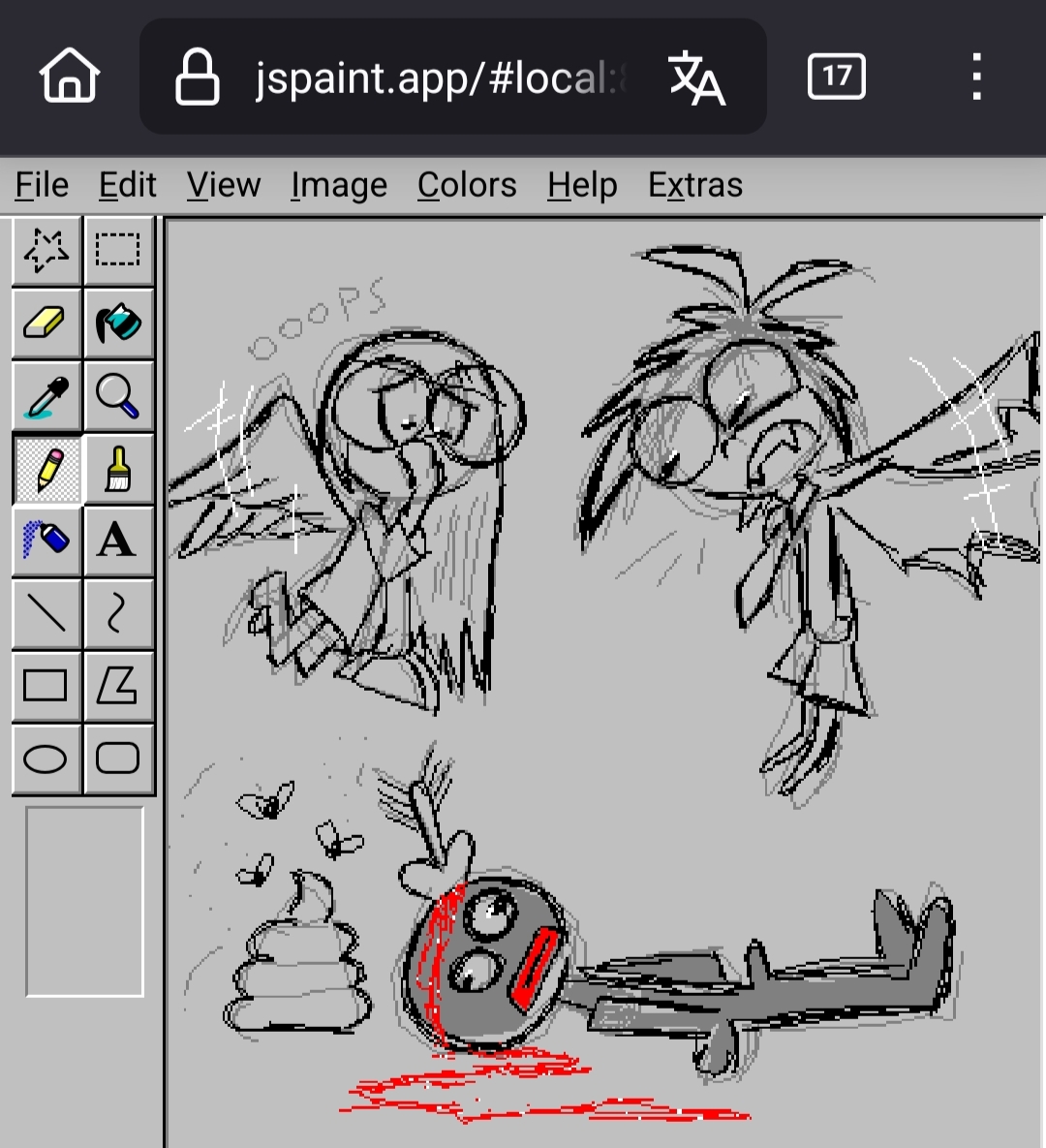Open the View menu
This screenshot has width=1046, height=1148.
click(x=224, y=184)
